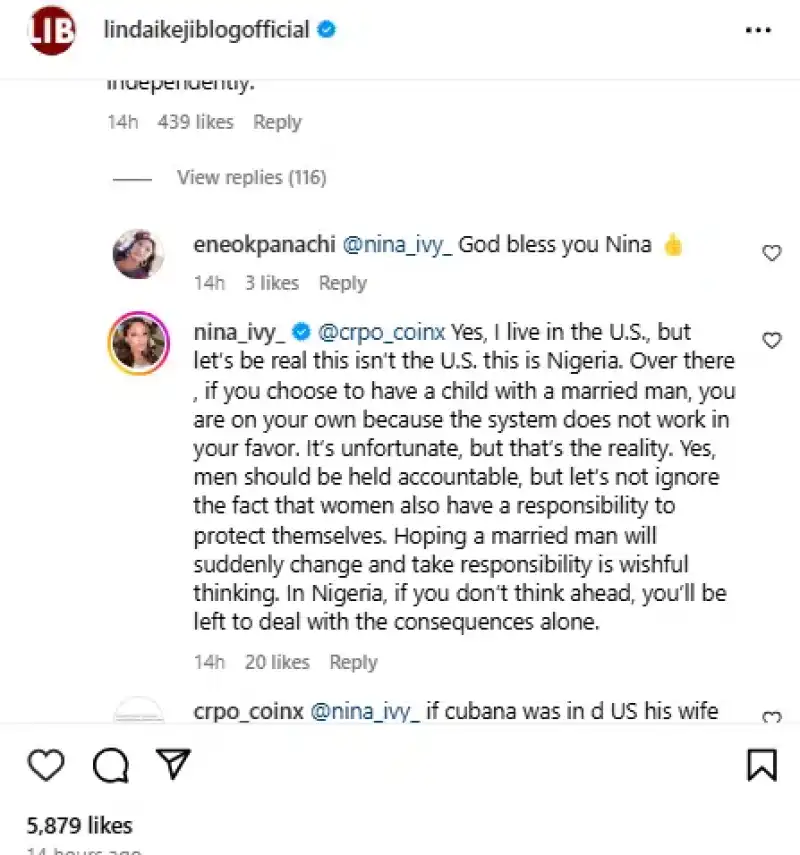Viewport: 800px width, 855px height.
Task: Save post with bookmark icon
Action: 762,765
